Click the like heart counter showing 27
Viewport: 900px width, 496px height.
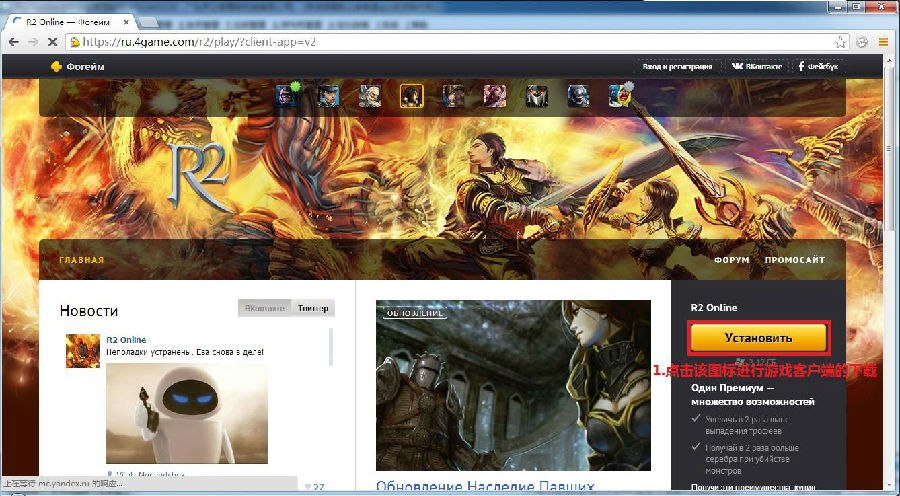click(315, 487)
